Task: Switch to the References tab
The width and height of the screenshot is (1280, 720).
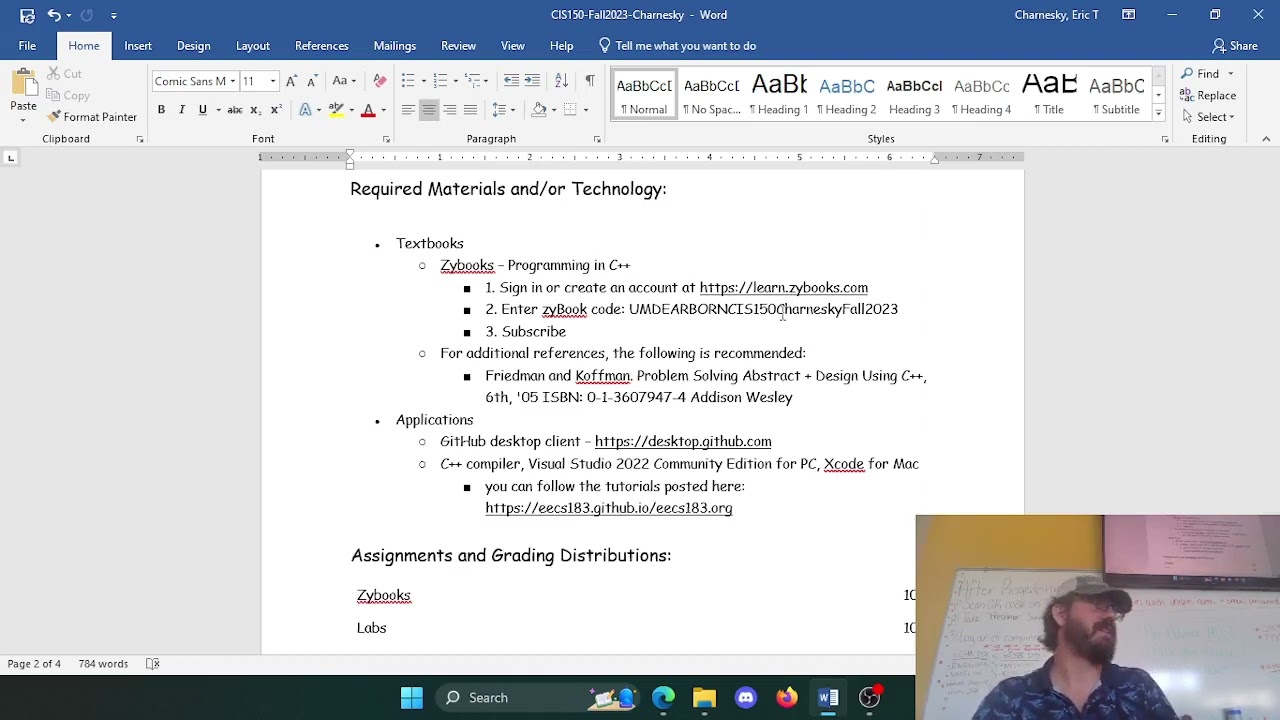Action: 322,46
